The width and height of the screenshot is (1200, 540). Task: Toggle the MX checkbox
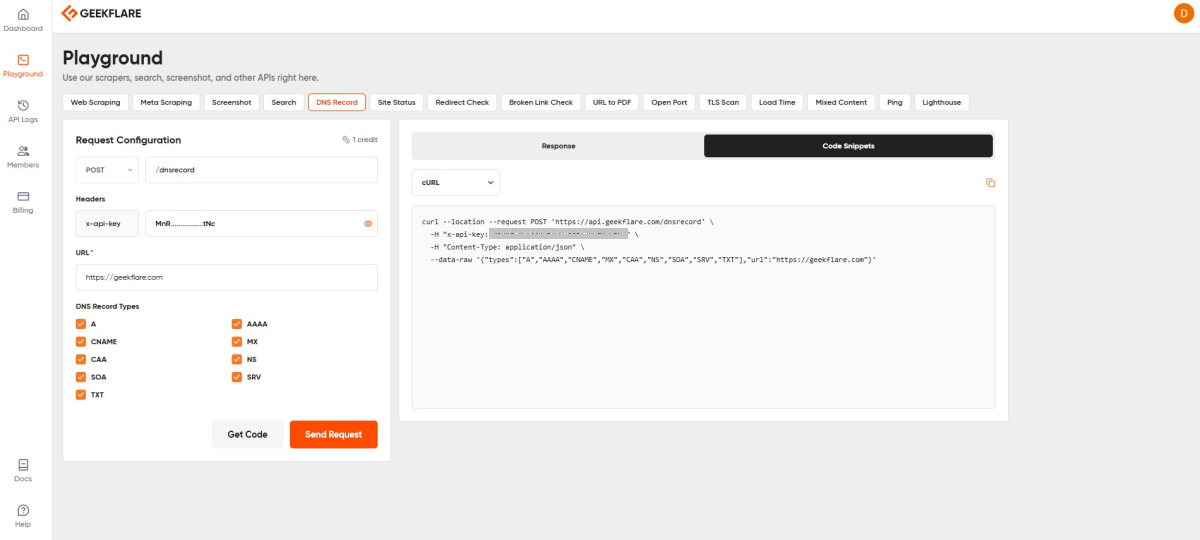point(237,341)
